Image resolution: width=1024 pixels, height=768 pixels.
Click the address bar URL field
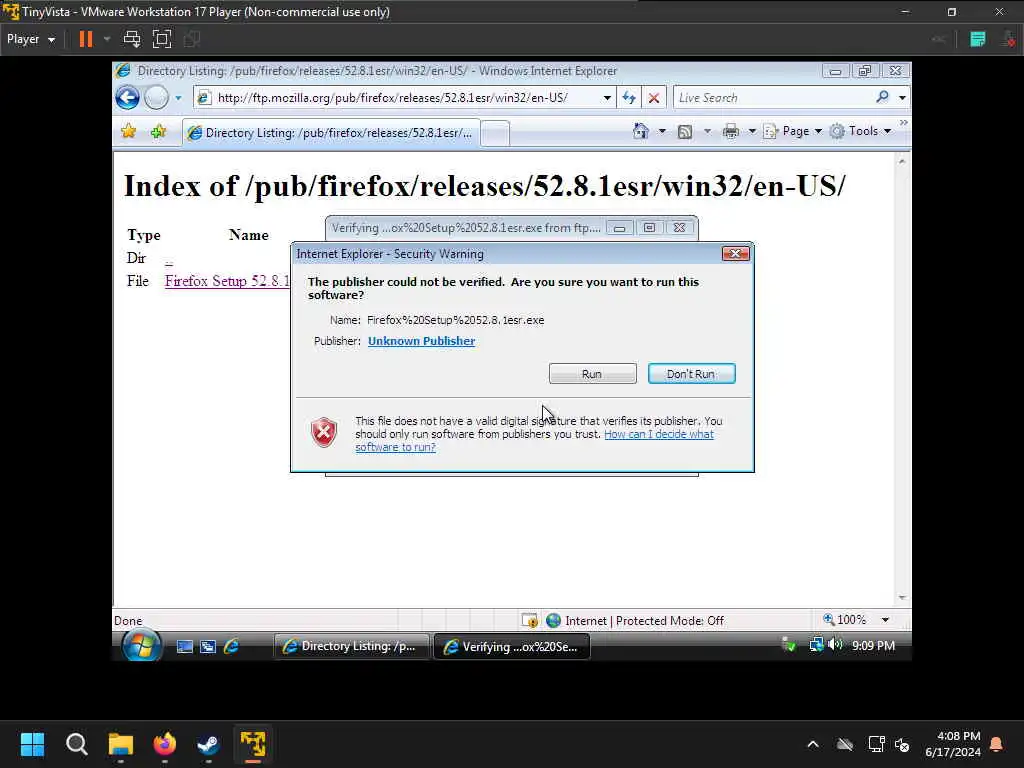(x=405, y=98)
